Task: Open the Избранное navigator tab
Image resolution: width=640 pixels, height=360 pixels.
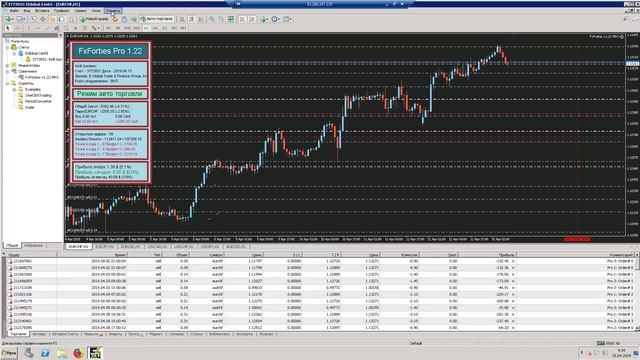Action: tap(33, 246)
